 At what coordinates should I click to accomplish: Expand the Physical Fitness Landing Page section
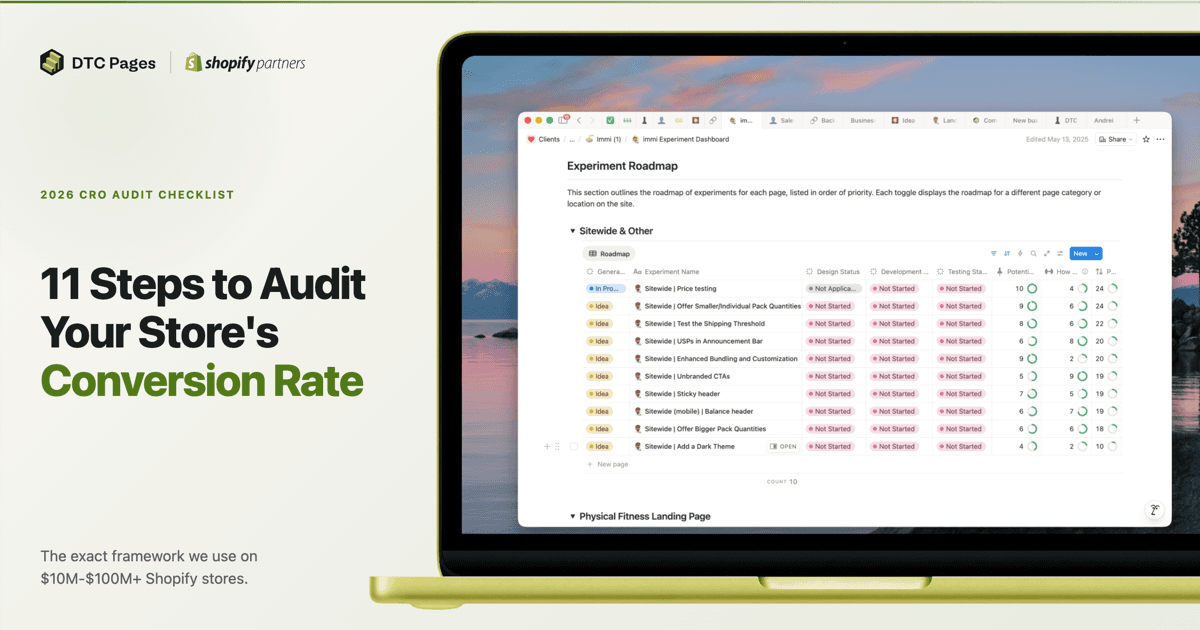572,516
